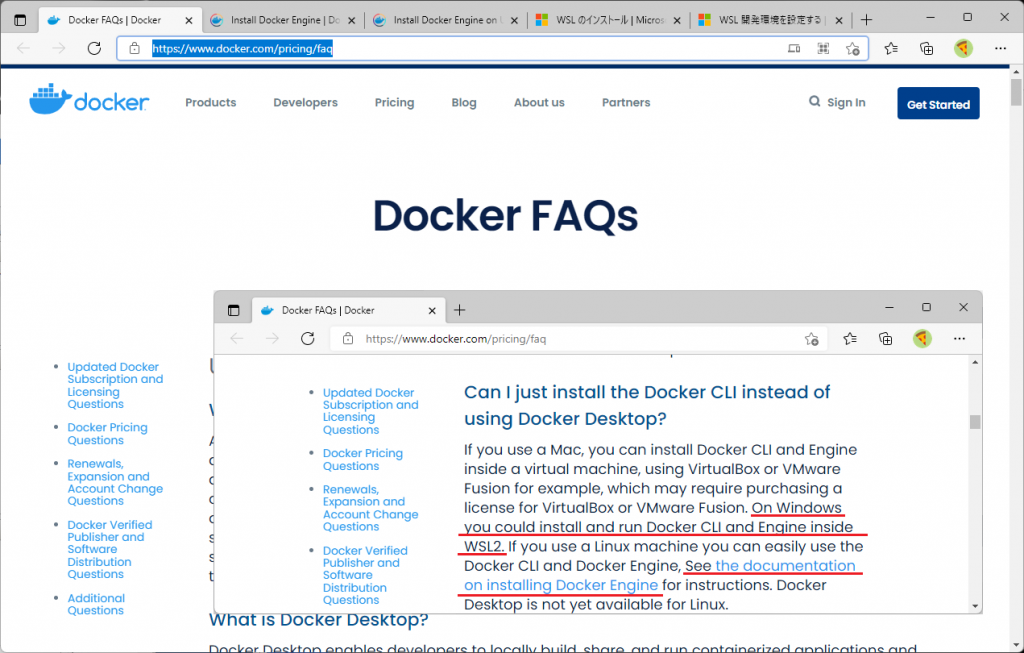
Task: Close the Install Docker Engine | Do tab
Action: click(351, 20)
